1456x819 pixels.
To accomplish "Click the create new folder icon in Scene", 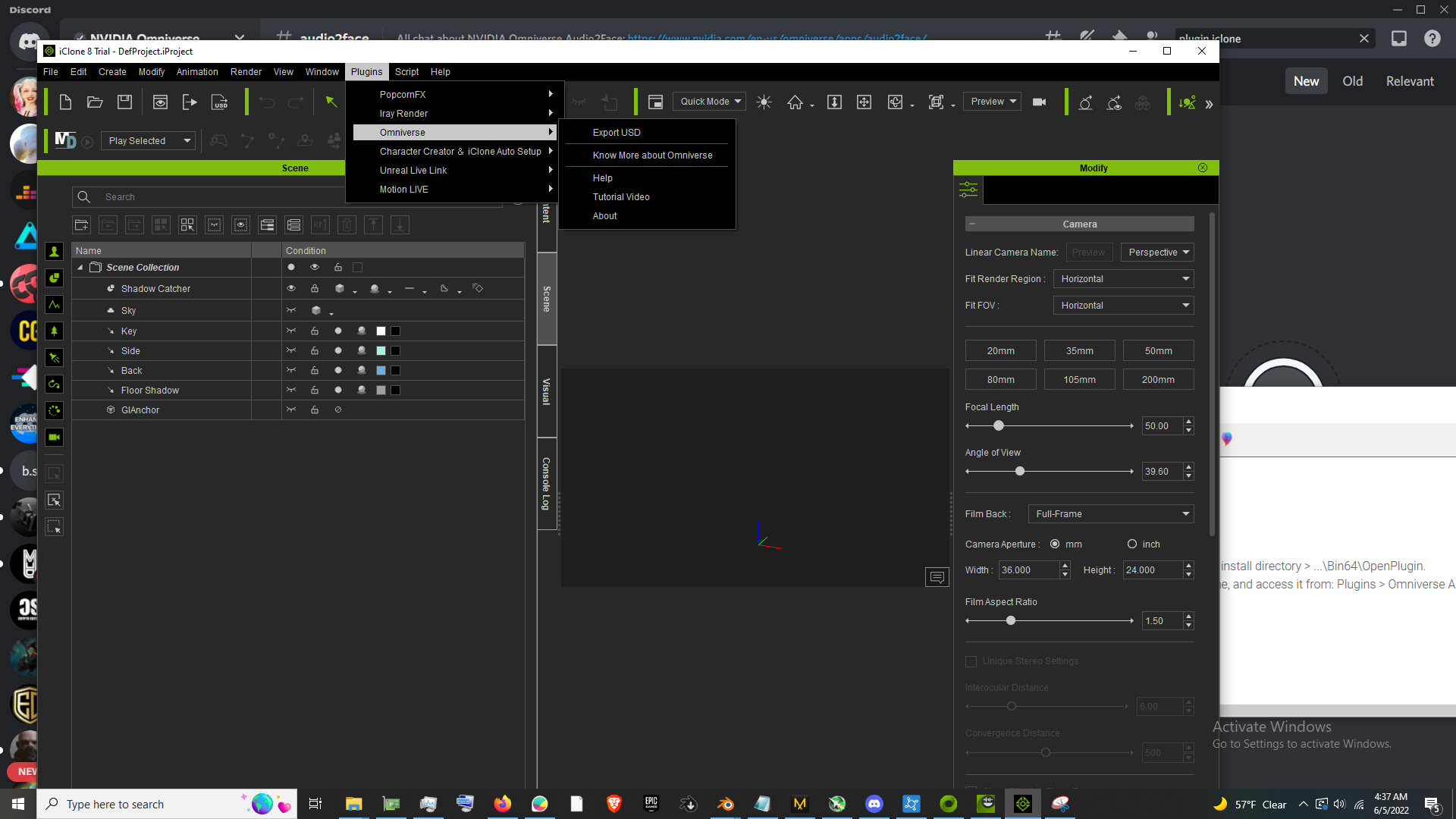I will [x=82, y=224].
